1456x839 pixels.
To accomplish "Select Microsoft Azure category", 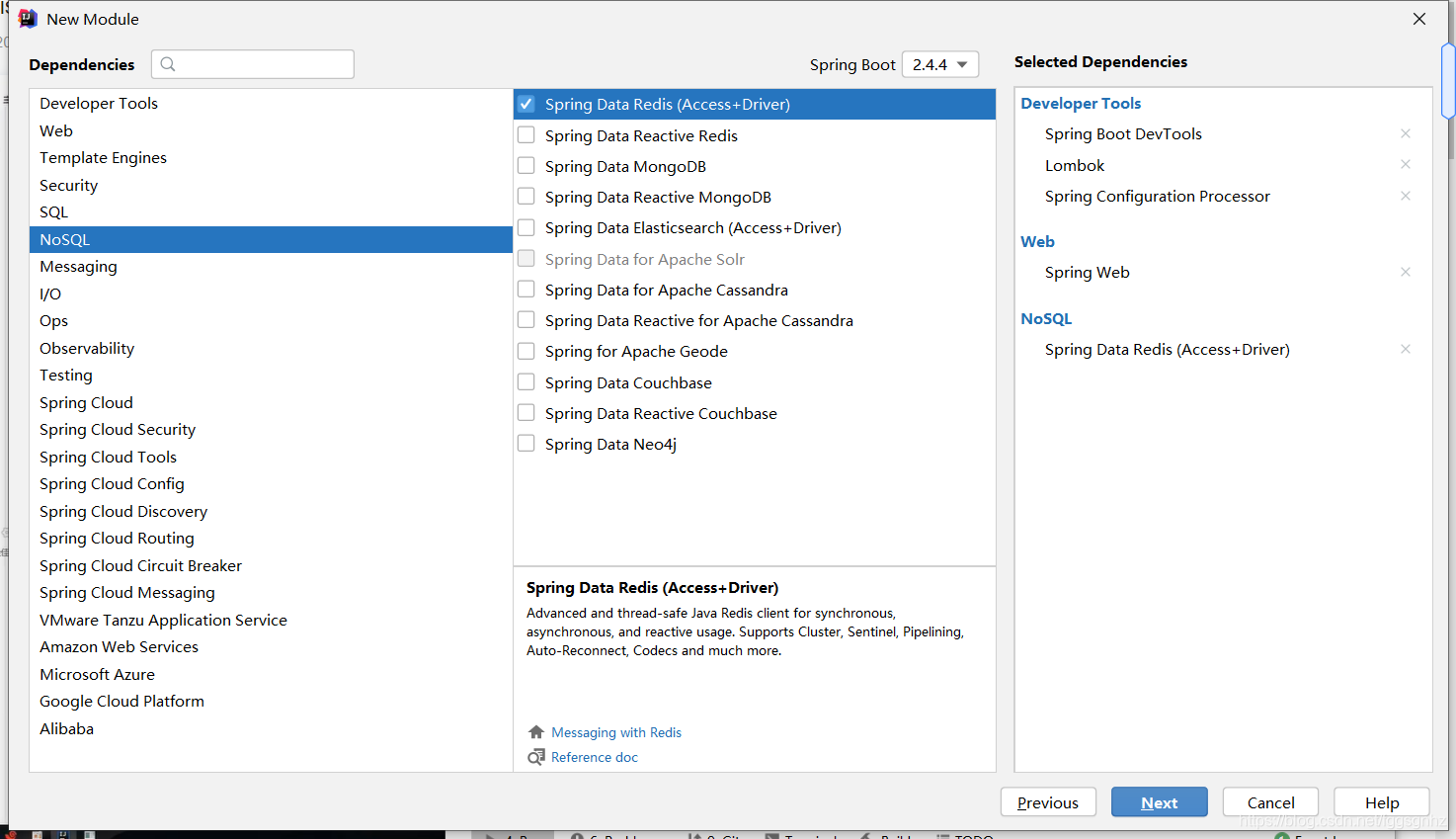I will click(271, 674).
